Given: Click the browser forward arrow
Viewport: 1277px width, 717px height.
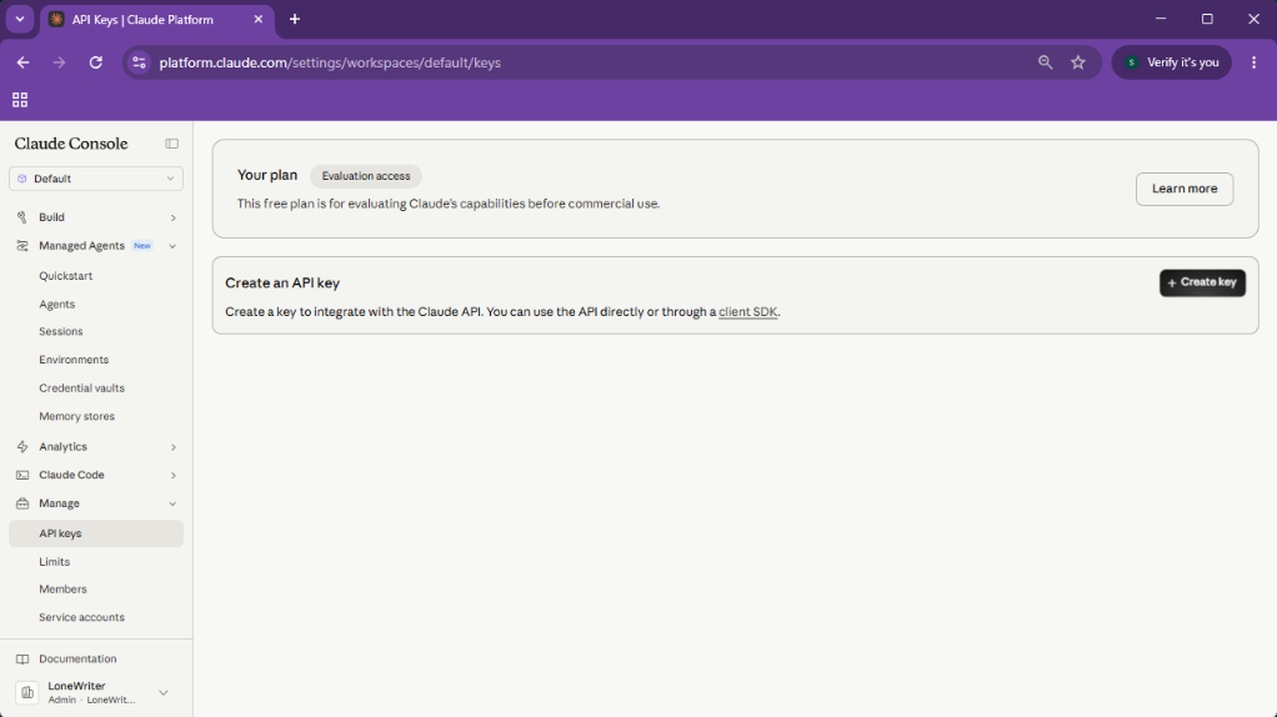Looking at the screenshot, I should pos(59,62).
